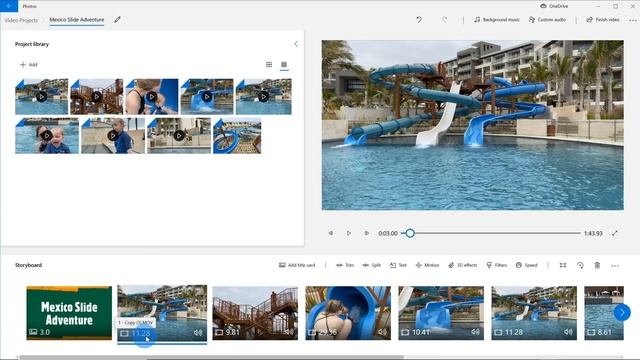Open Background music options
The image size is (640, 360).
tap(497, 20)
